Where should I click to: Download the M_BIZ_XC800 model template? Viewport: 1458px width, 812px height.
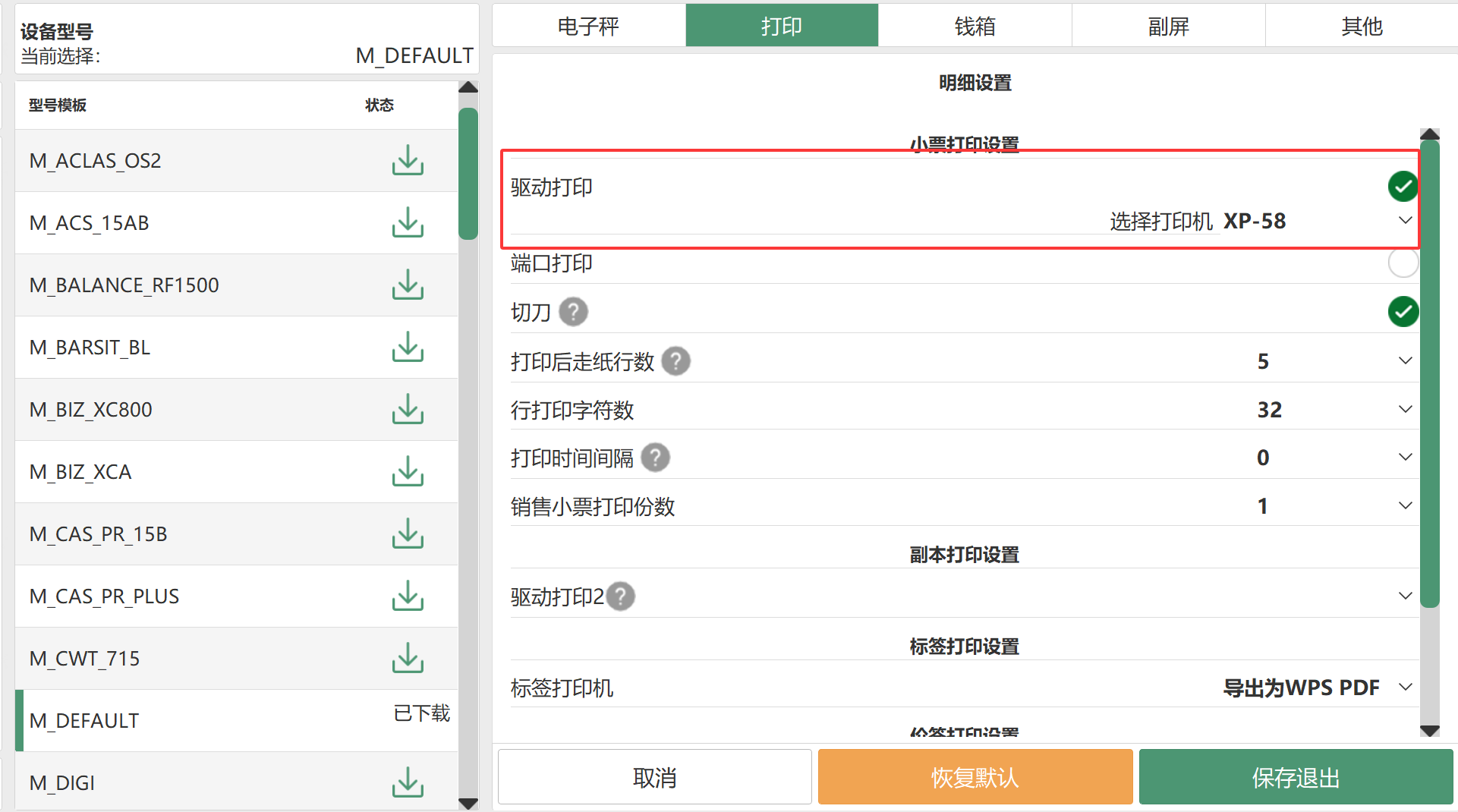point(408,409)
